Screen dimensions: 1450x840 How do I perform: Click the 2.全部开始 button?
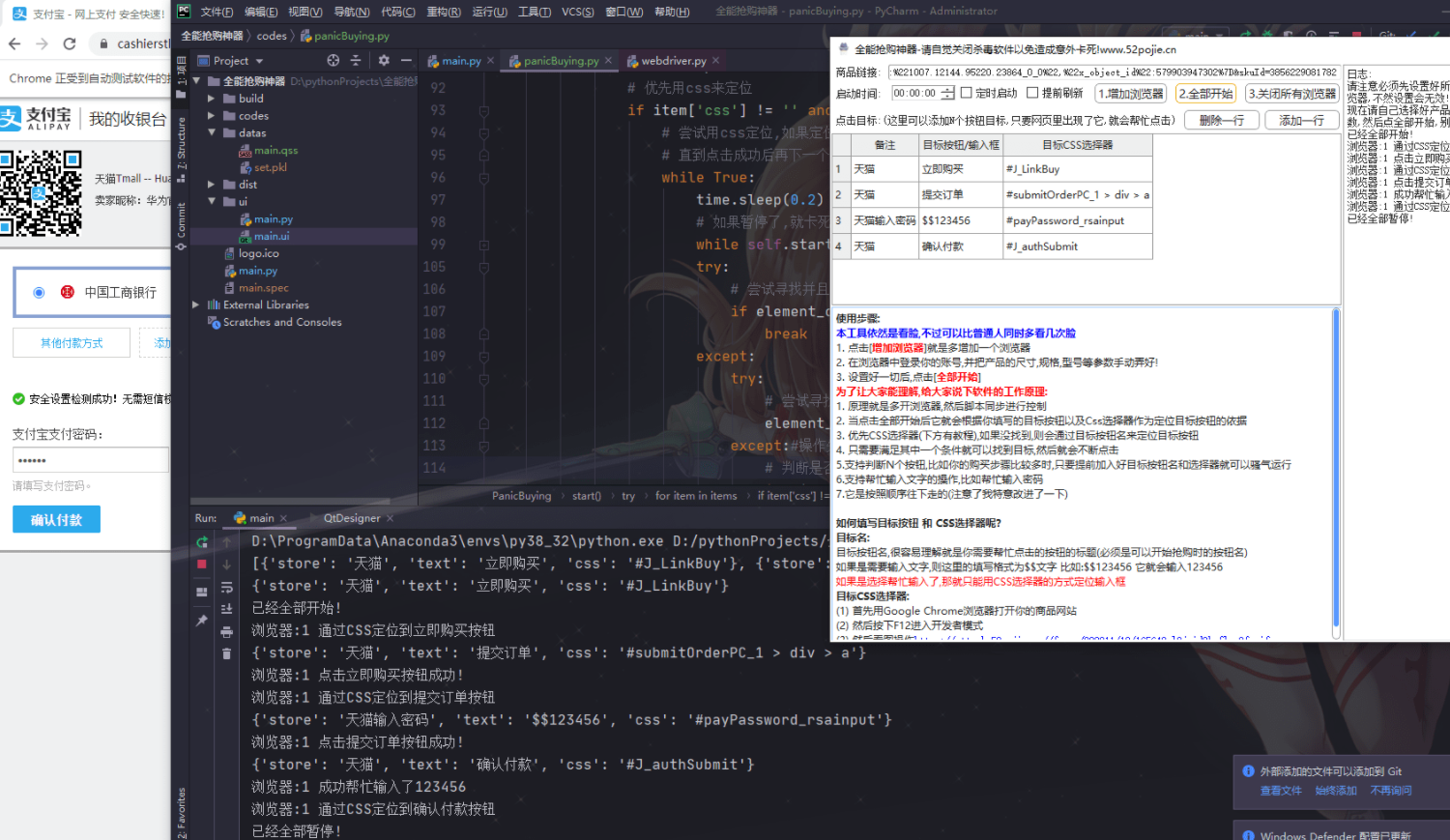[x=1205, y=94]
